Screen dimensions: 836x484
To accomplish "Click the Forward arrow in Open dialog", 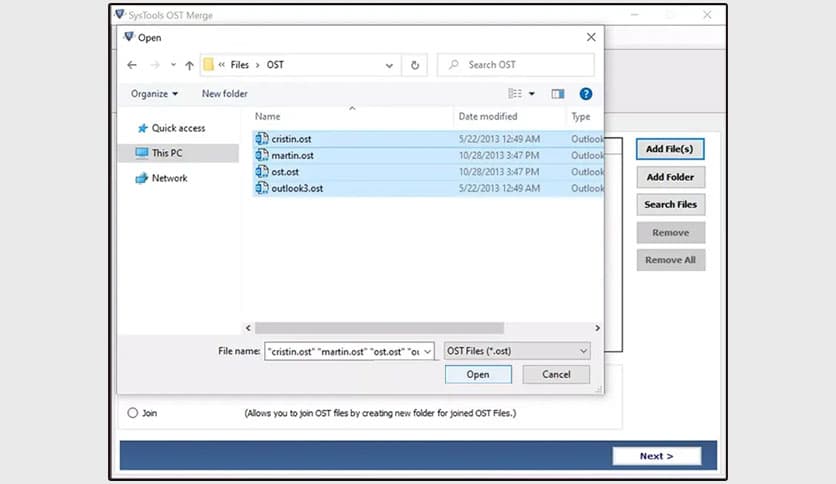I will pos(155,65).
